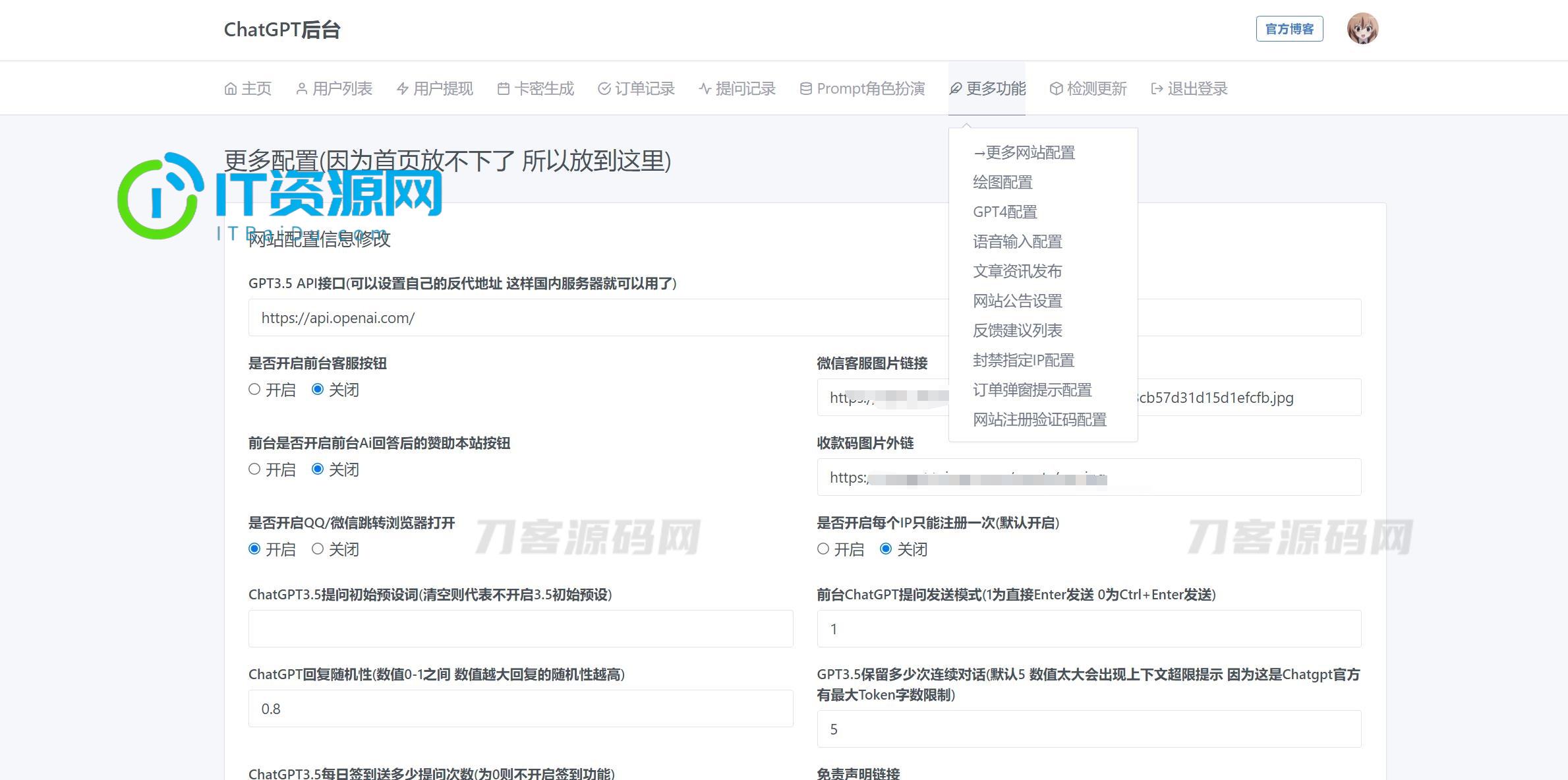The height and width of the screenshot is (780, 1568).
Task: Click the user icon beside 用户列表
Action: 302,88
